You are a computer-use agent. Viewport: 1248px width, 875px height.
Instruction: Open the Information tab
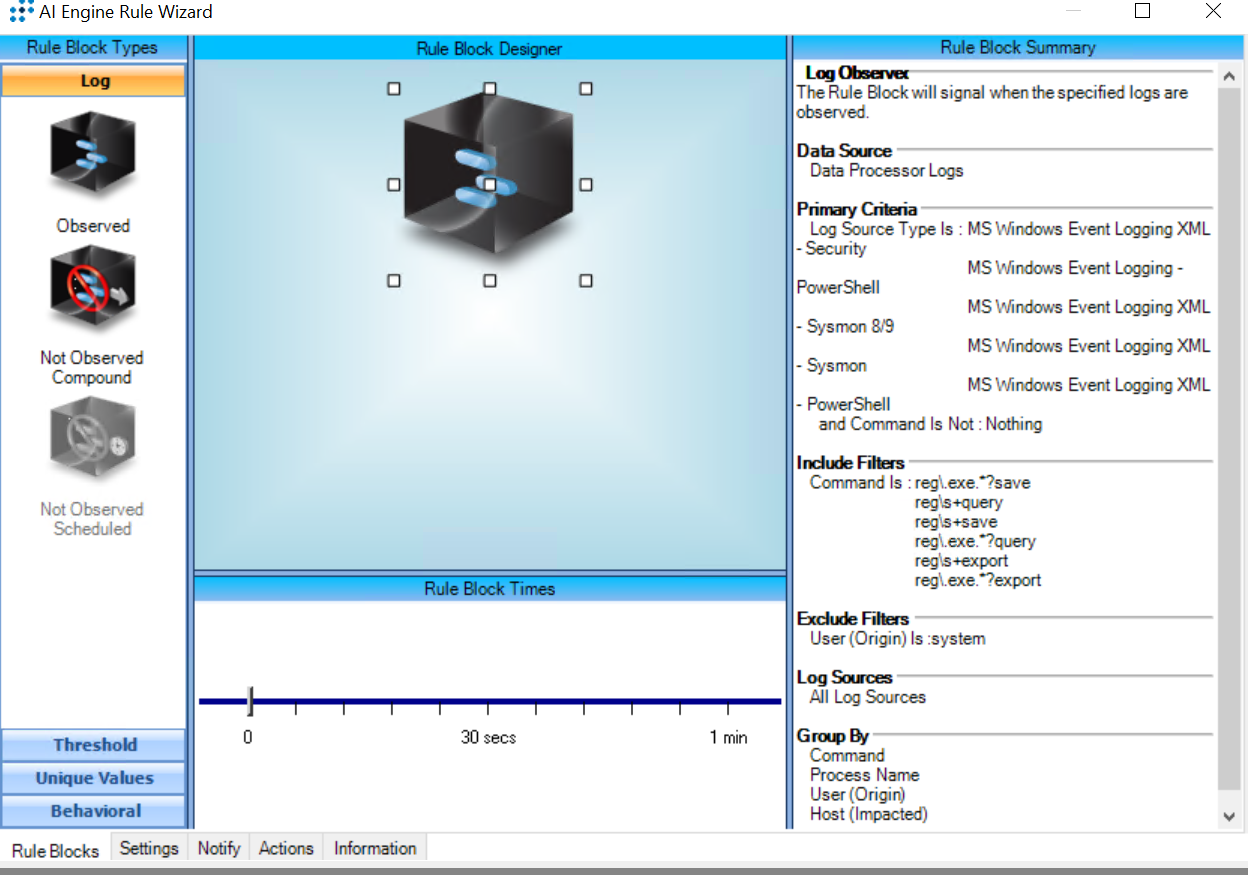coord(375,848)
